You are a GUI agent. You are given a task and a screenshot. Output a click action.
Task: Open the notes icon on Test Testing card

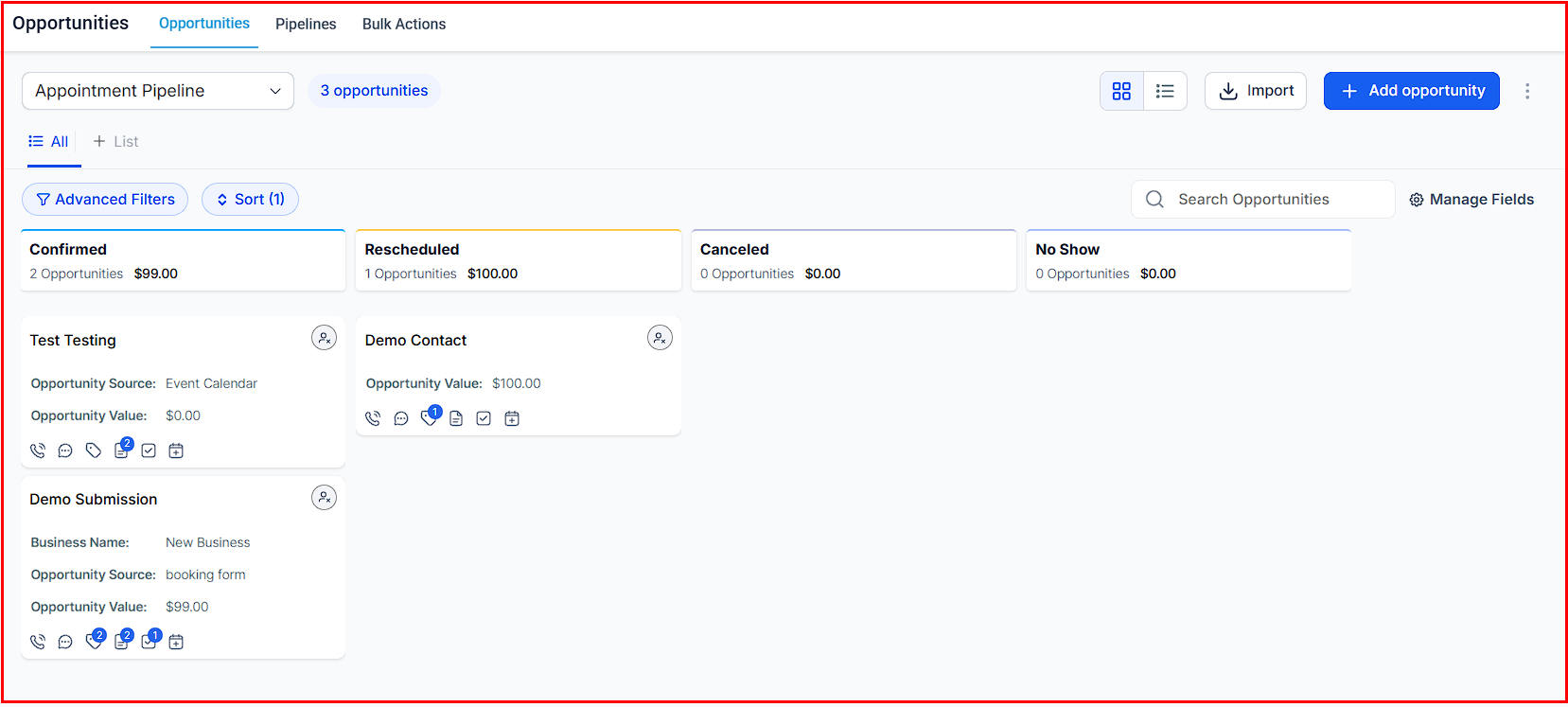point(121,451)
